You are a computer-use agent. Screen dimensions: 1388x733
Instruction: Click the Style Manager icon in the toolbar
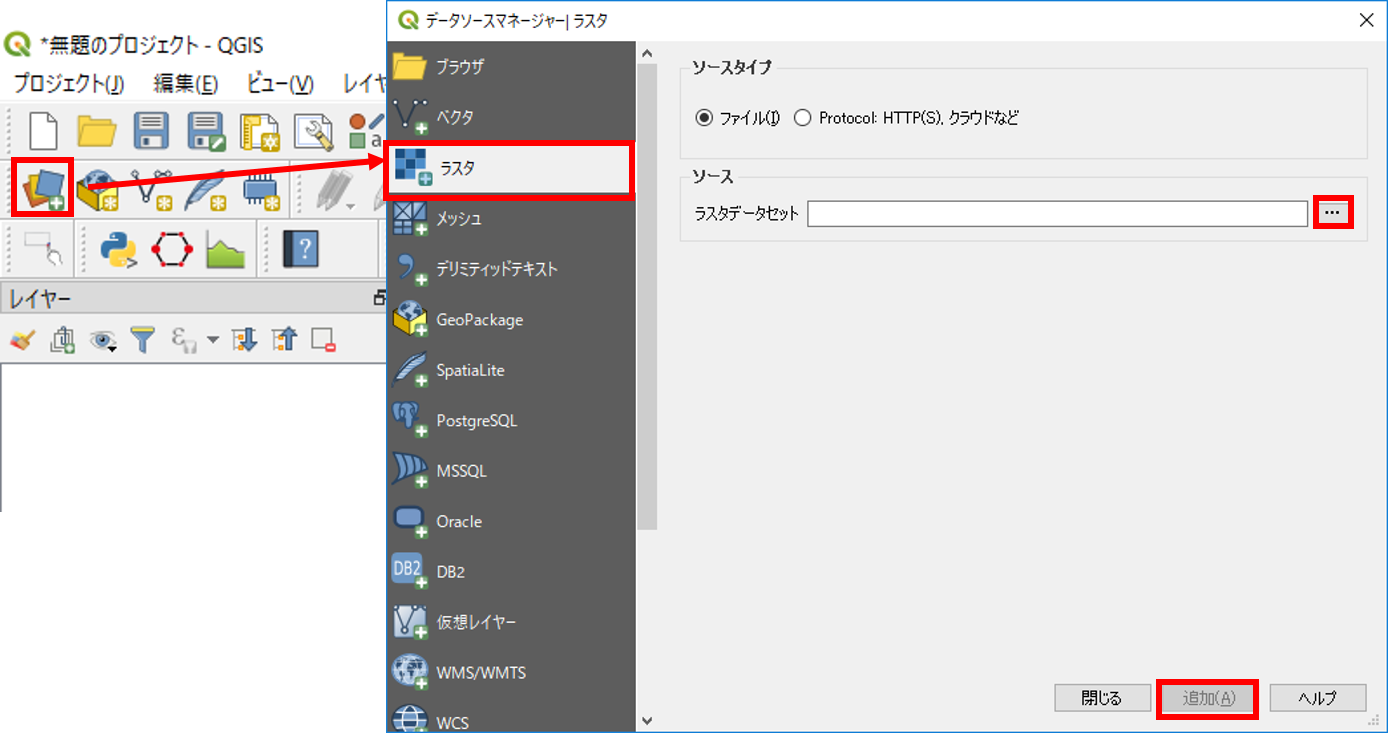pyautogui.click(x=366, y=131)
